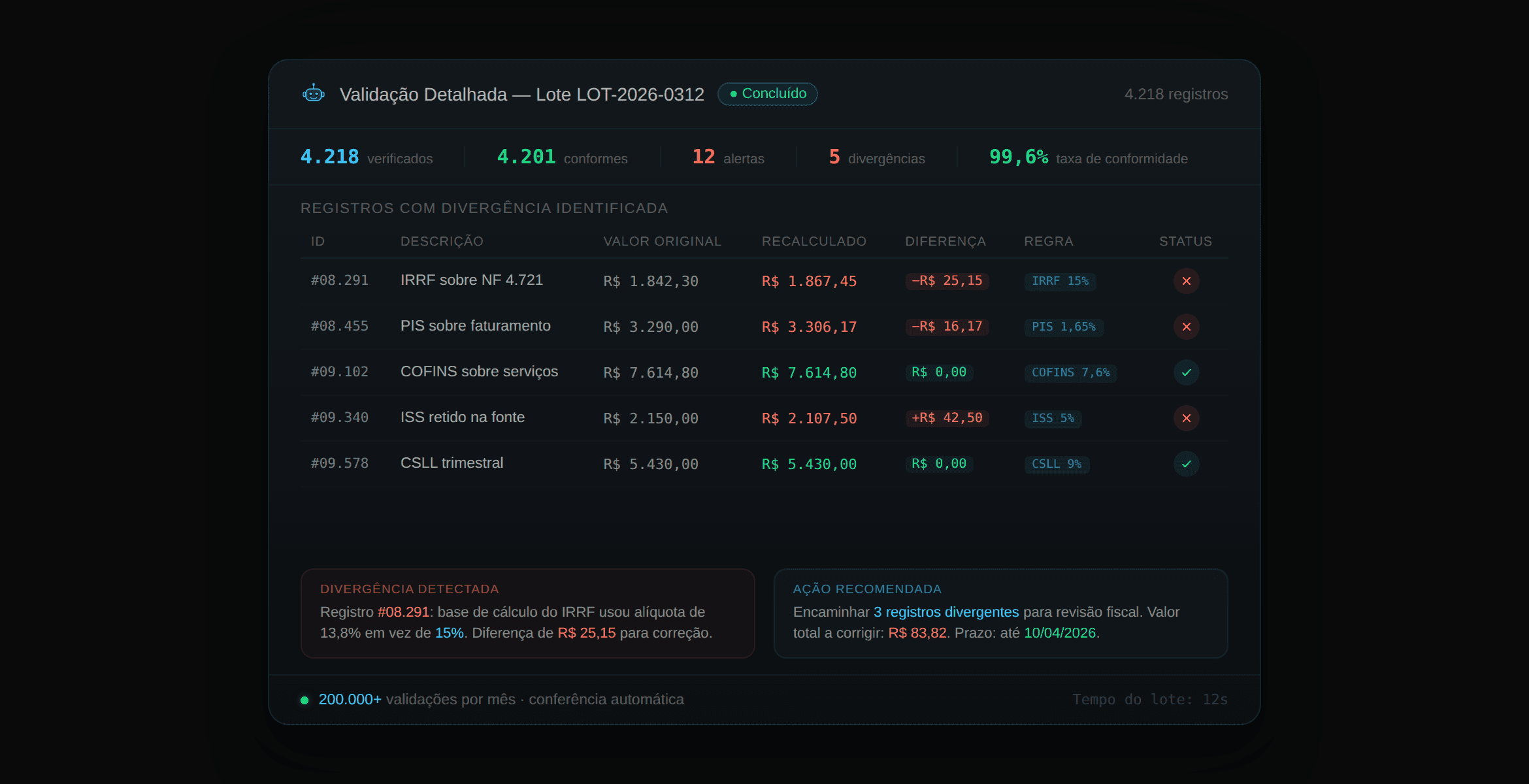The width and height of the screenshot is (1529, 784).
Task: Click the robot icon beside the title
Action: click(x=314, y=94)
